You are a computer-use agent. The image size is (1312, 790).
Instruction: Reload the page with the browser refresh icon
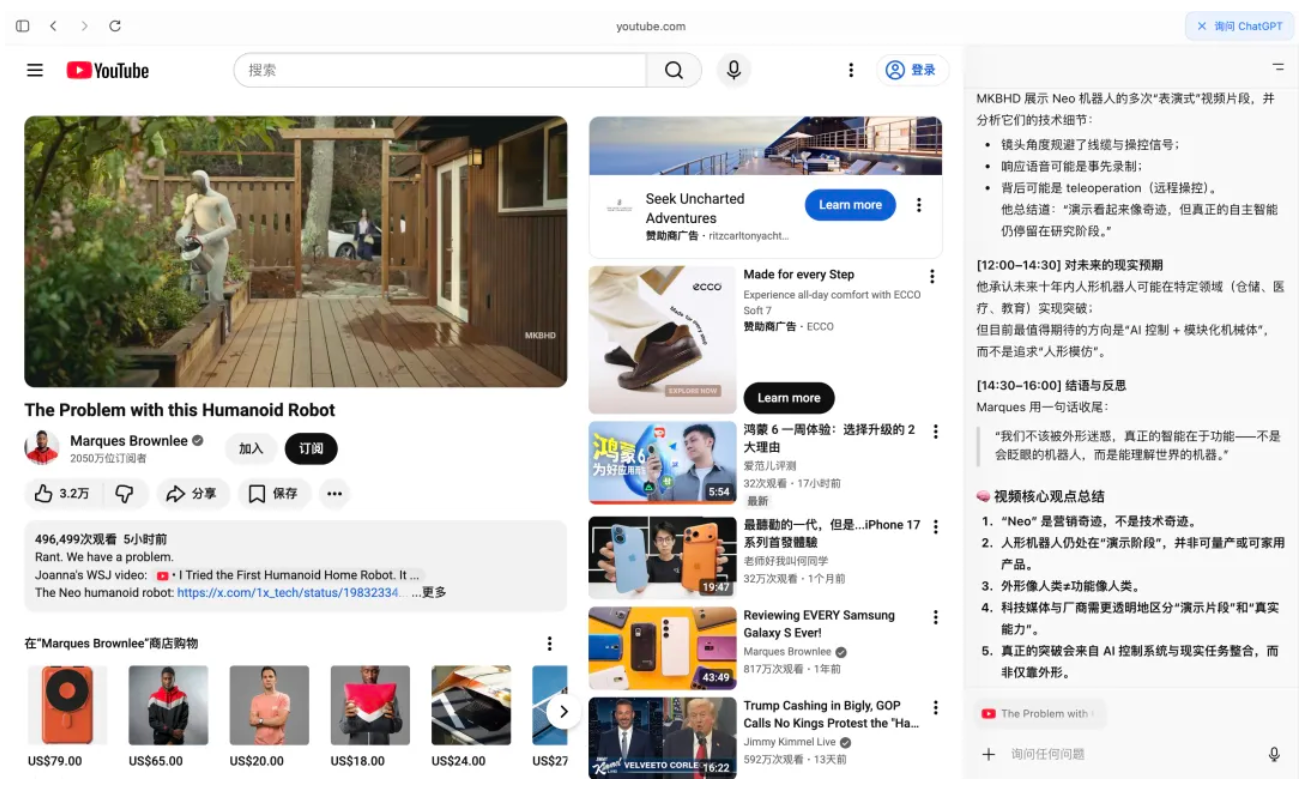point(116,27)
